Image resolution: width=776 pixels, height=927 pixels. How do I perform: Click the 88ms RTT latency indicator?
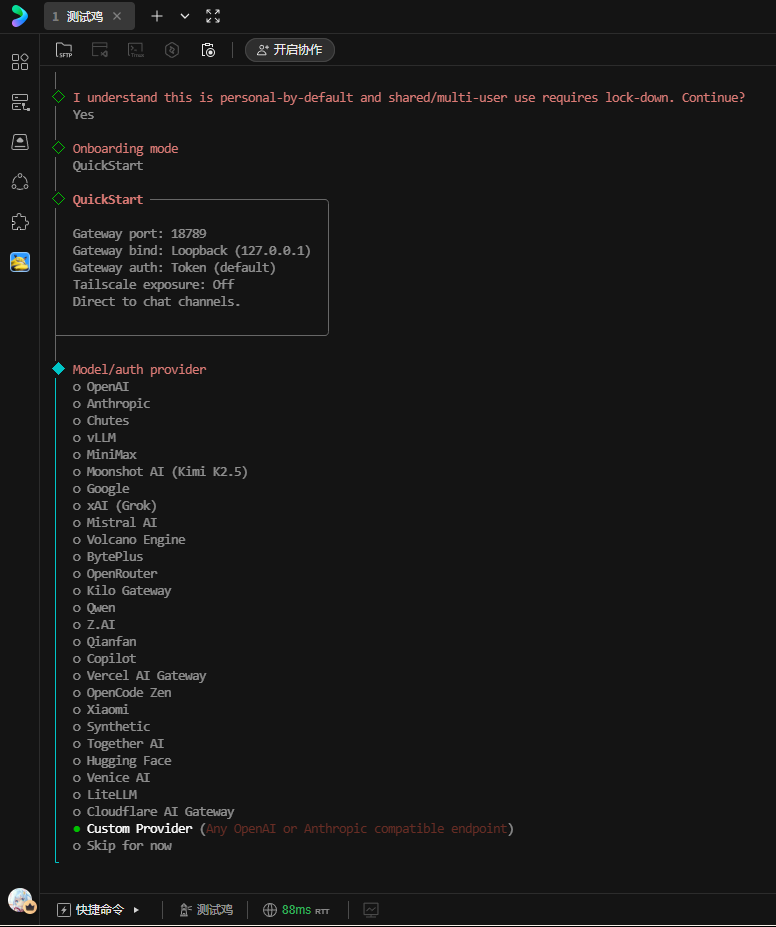point(296,910)
